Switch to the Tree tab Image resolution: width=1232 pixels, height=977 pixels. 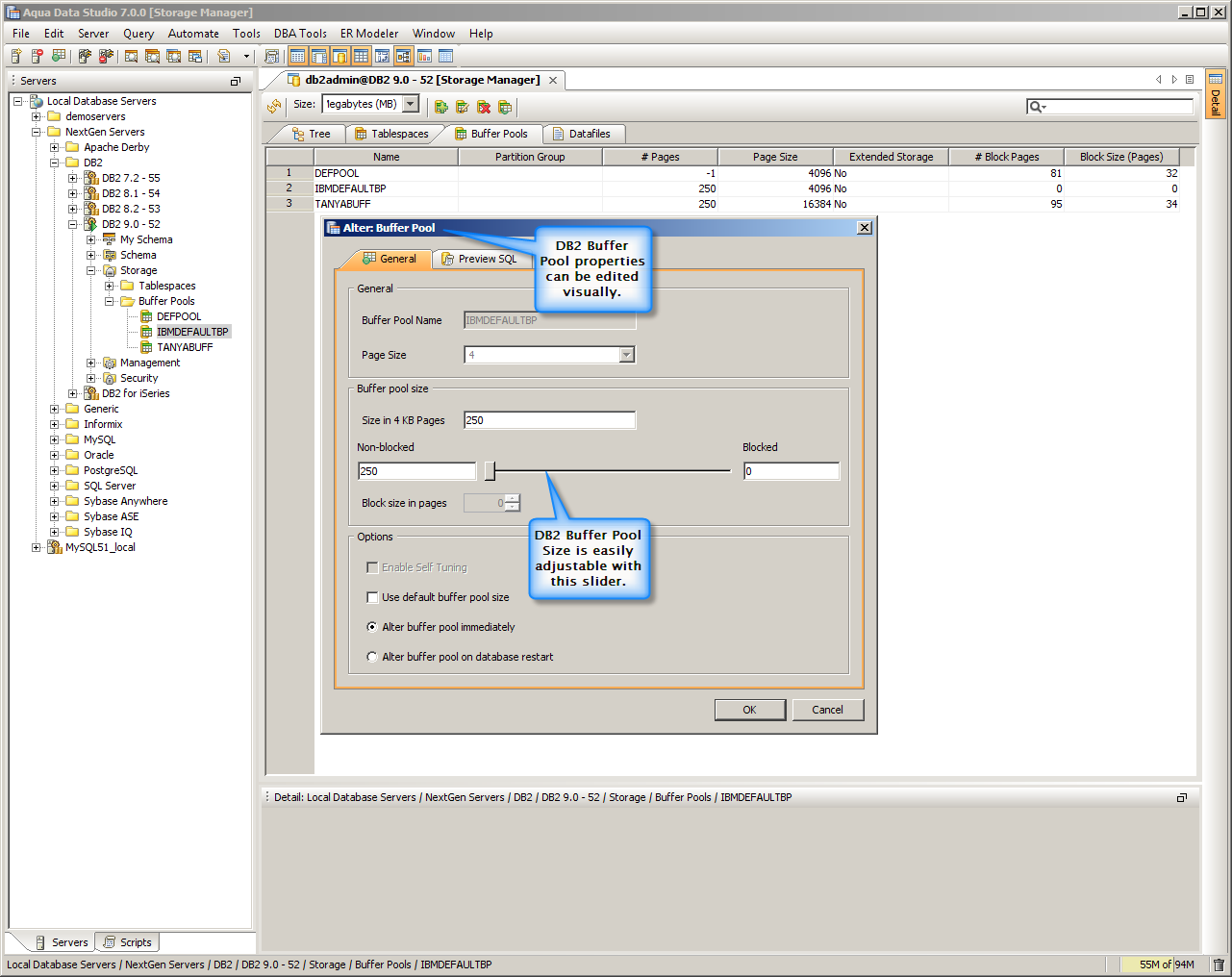311,134
